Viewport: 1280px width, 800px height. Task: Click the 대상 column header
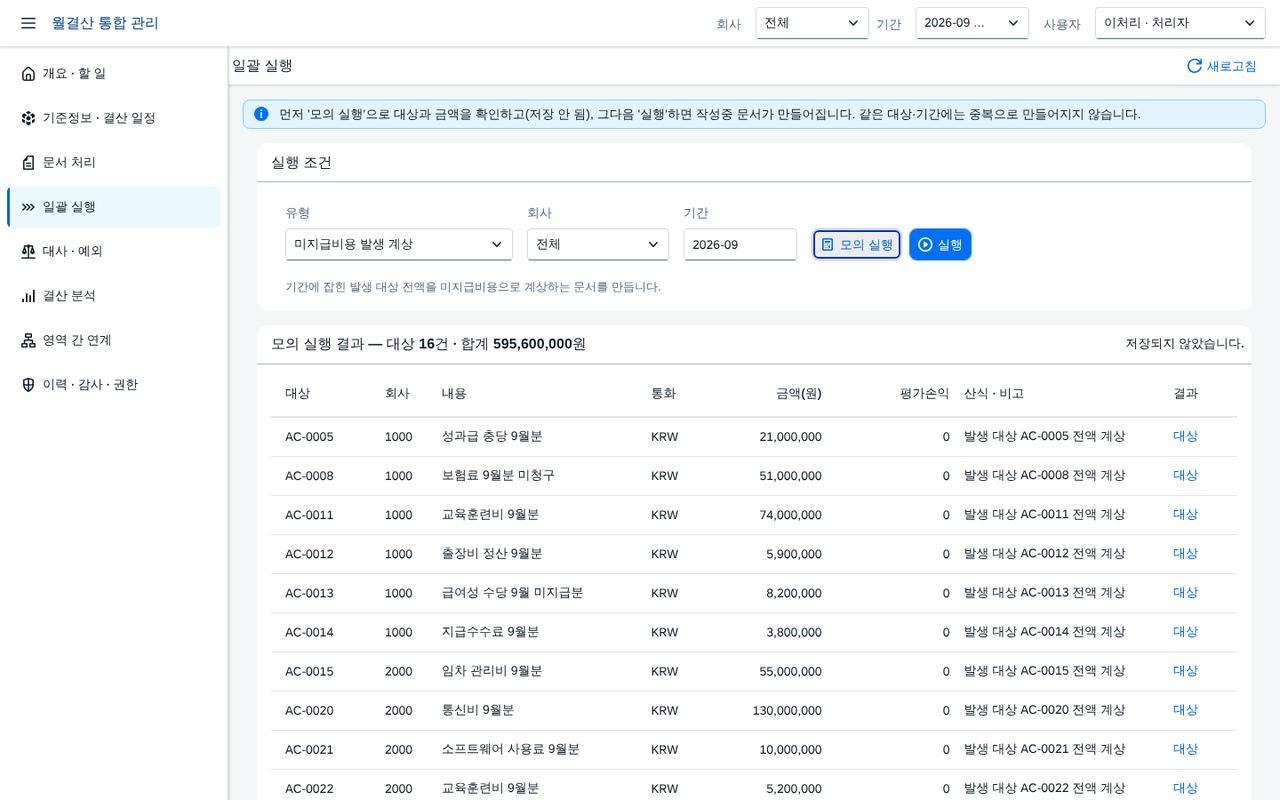click(298, 394)
